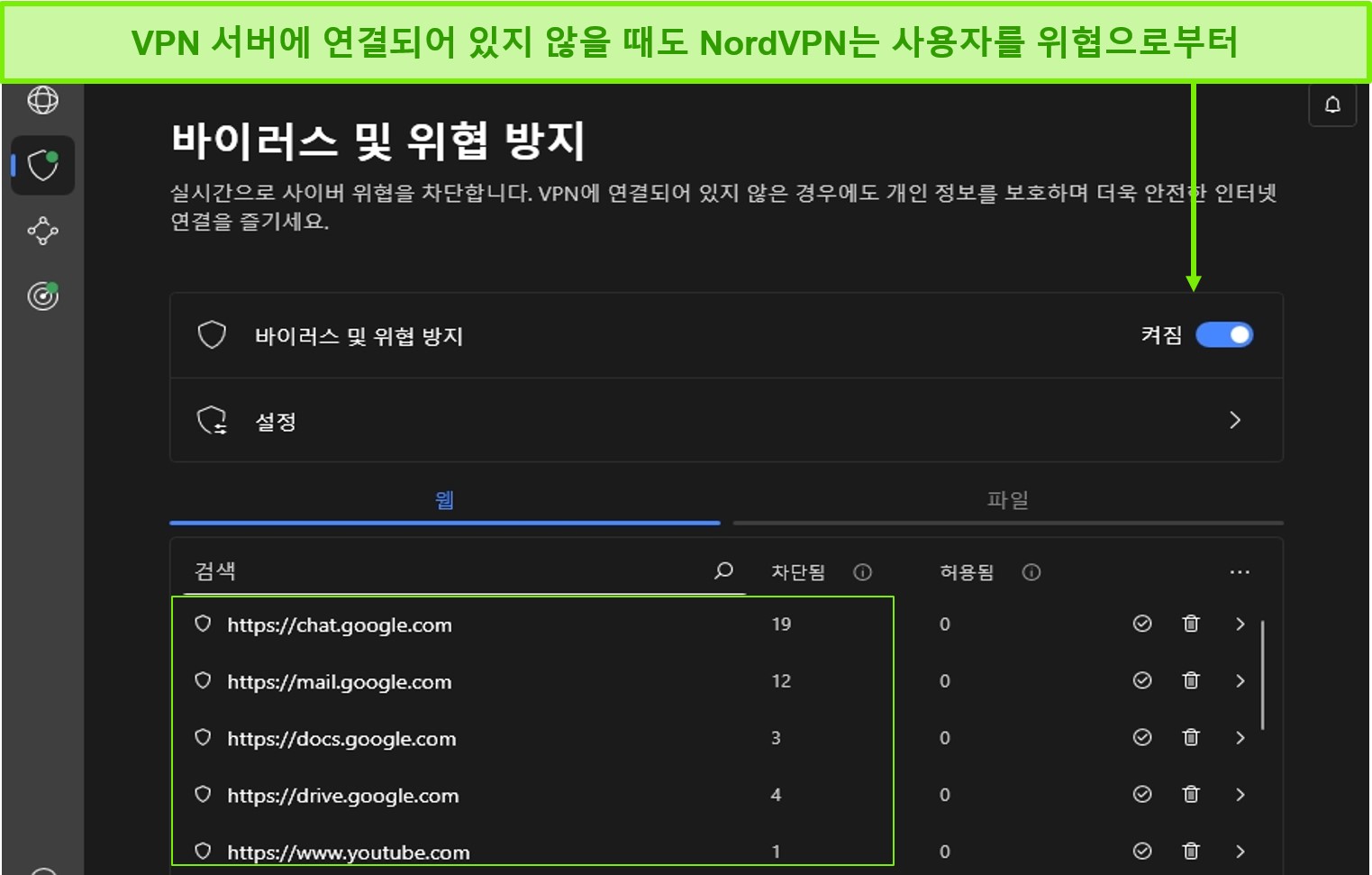
Task: Open the three-dot menu above the list
Action: 1240,570
